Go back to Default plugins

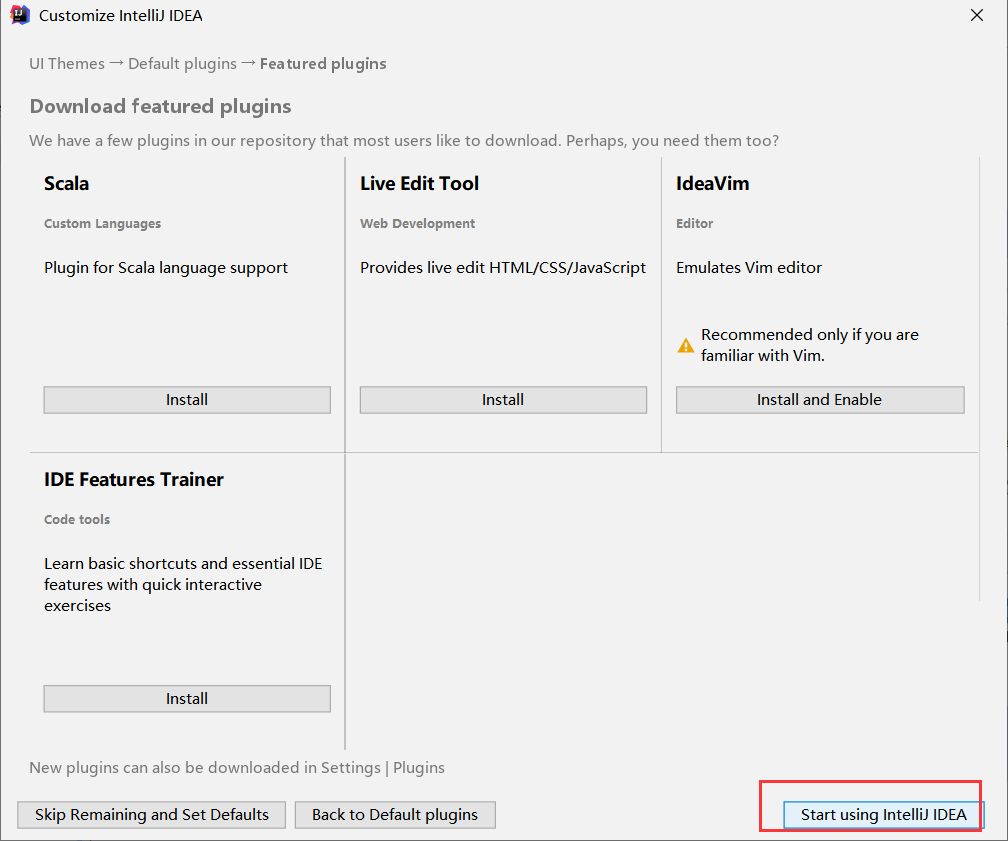[395, 815]
